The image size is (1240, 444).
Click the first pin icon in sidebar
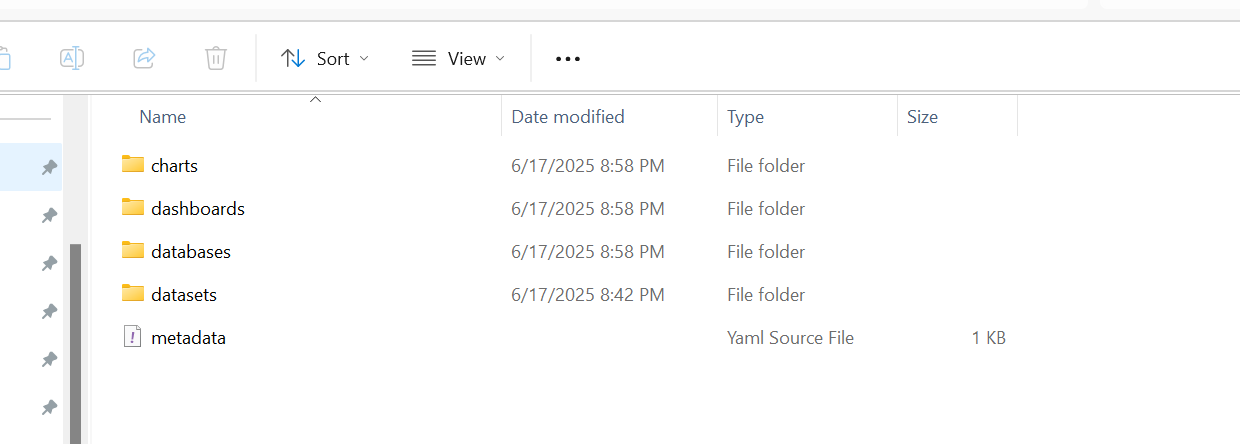[48, 168]
